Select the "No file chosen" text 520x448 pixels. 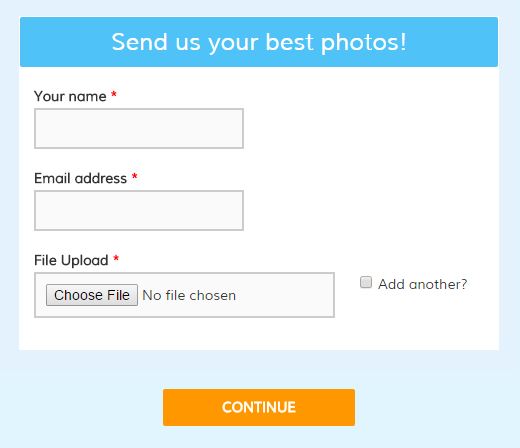coord(189,295)
